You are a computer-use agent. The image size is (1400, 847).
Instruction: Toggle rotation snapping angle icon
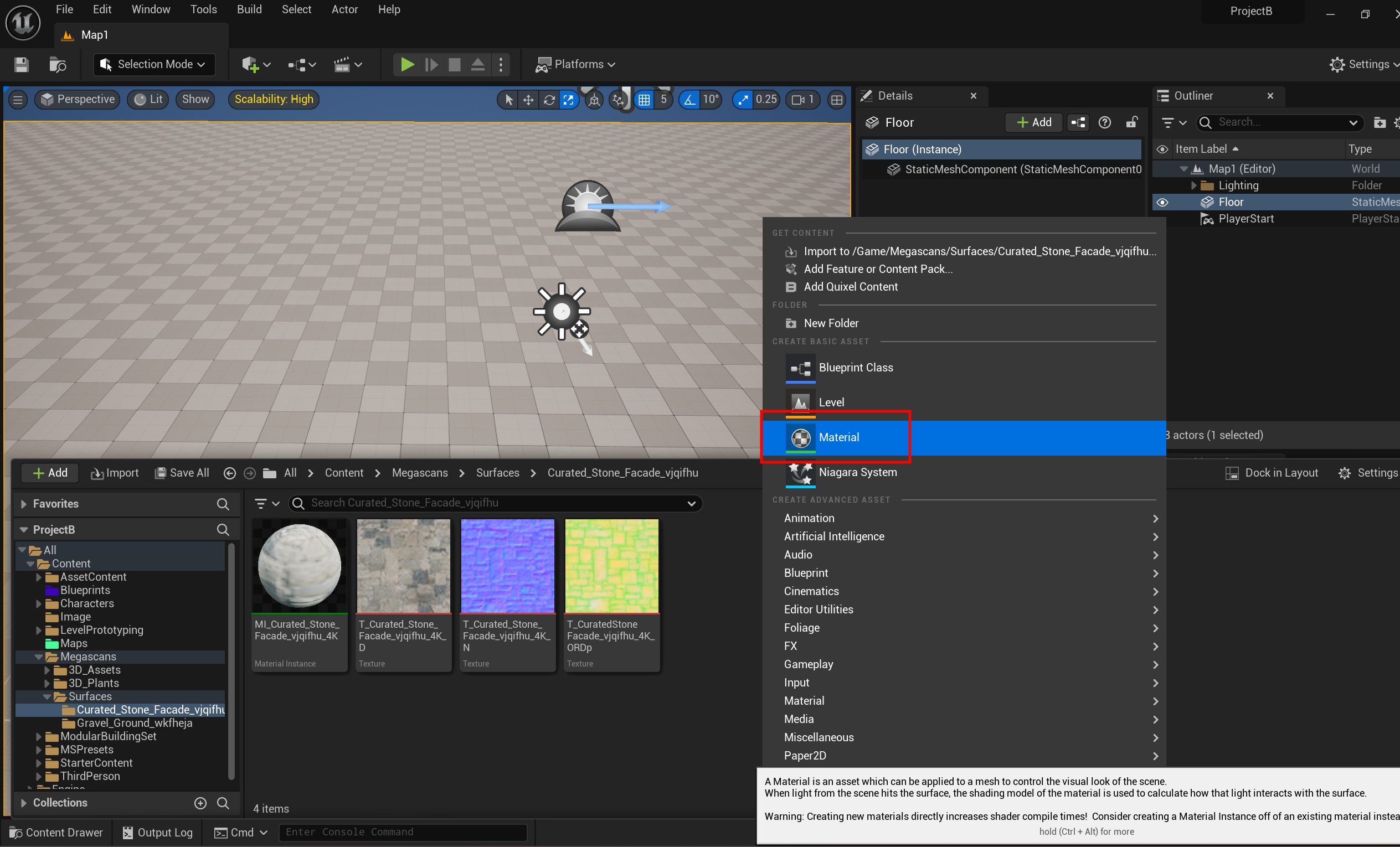(x=689, y=100)
